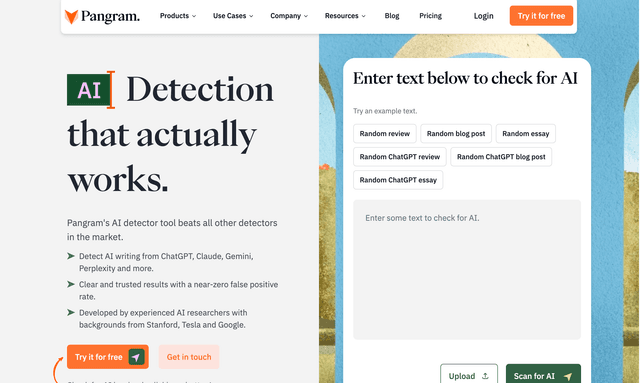Click the Pangram wordmark text
Viewport: 640px width, 383px height.
click(x=110, y=16)
